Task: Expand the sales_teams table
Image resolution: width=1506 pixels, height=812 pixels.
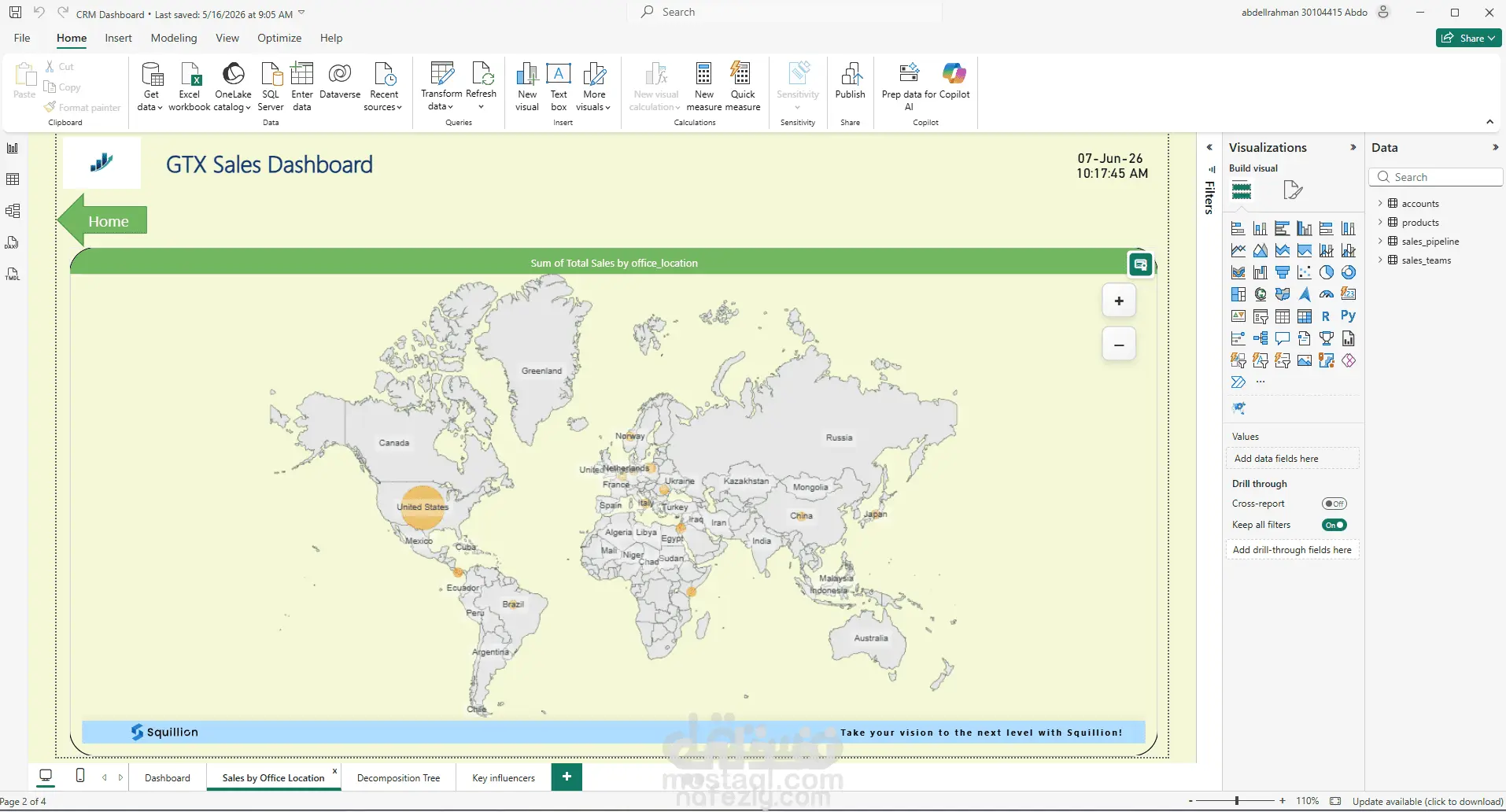Action: coord(1380,260)
